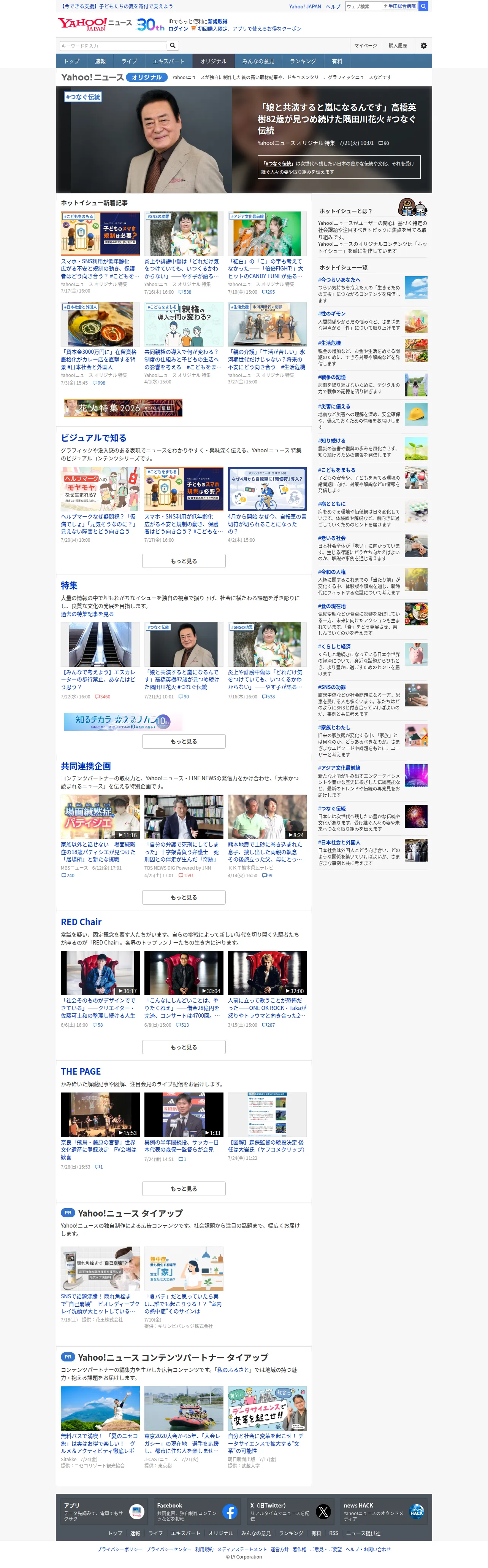Image resolution: width=488 pixels, height=1568 pixels.
Task: Click the news HACK icon
Action: pyautogui.click(x=416, y=1512)
